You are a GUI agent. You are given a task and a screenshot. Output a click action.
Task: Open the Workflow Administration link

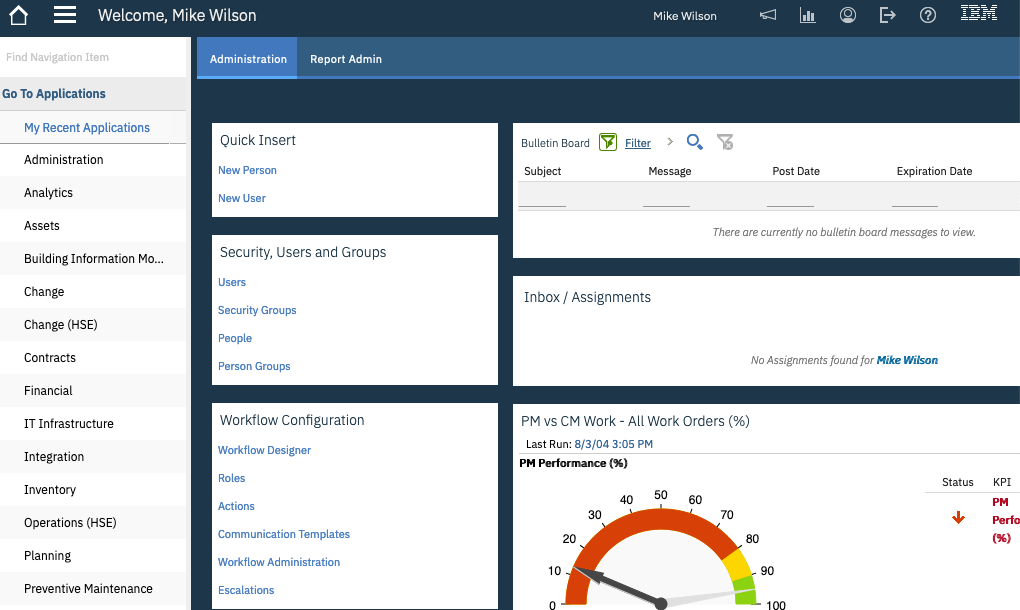click(x=278, y=561)
